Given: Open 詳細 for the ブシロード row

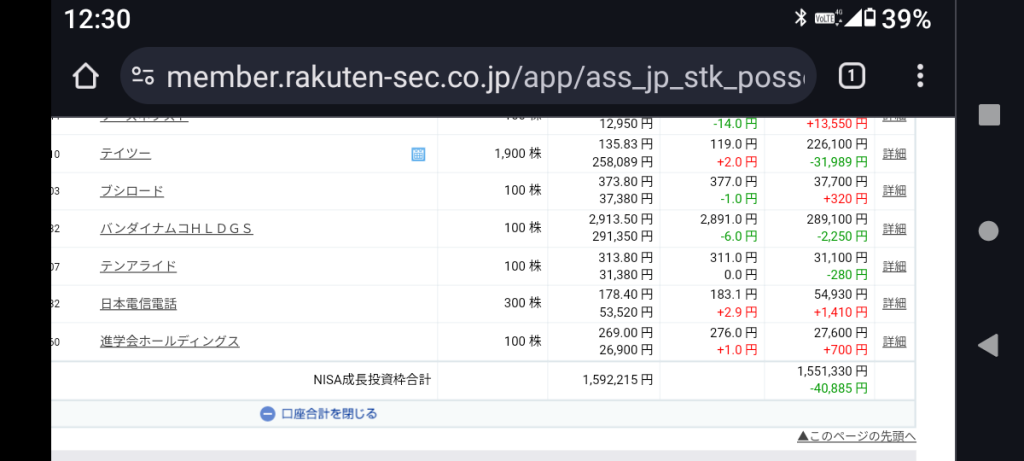Looking at the screenshot, I should tap(894, 191).
